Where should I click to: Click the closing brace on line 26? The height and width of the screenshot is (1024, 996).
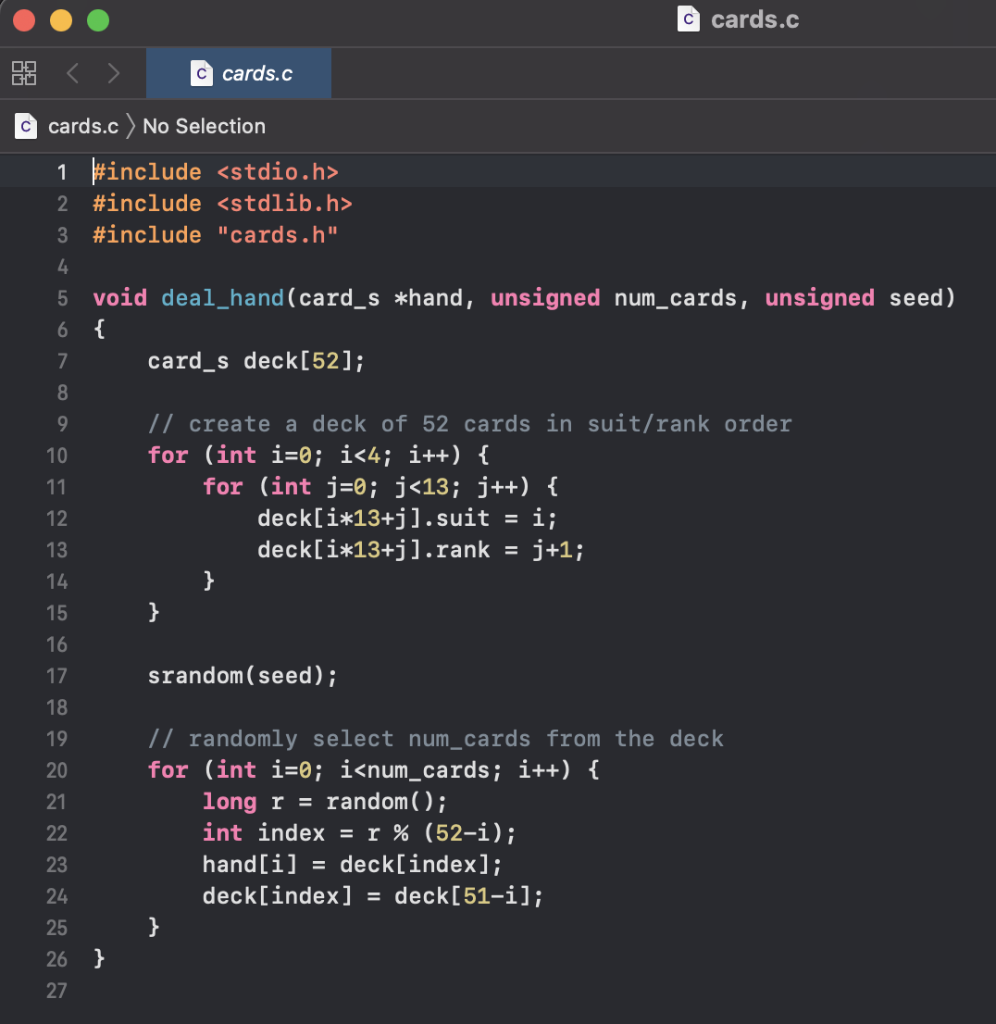pyautogui.click(x=99, y=959)
